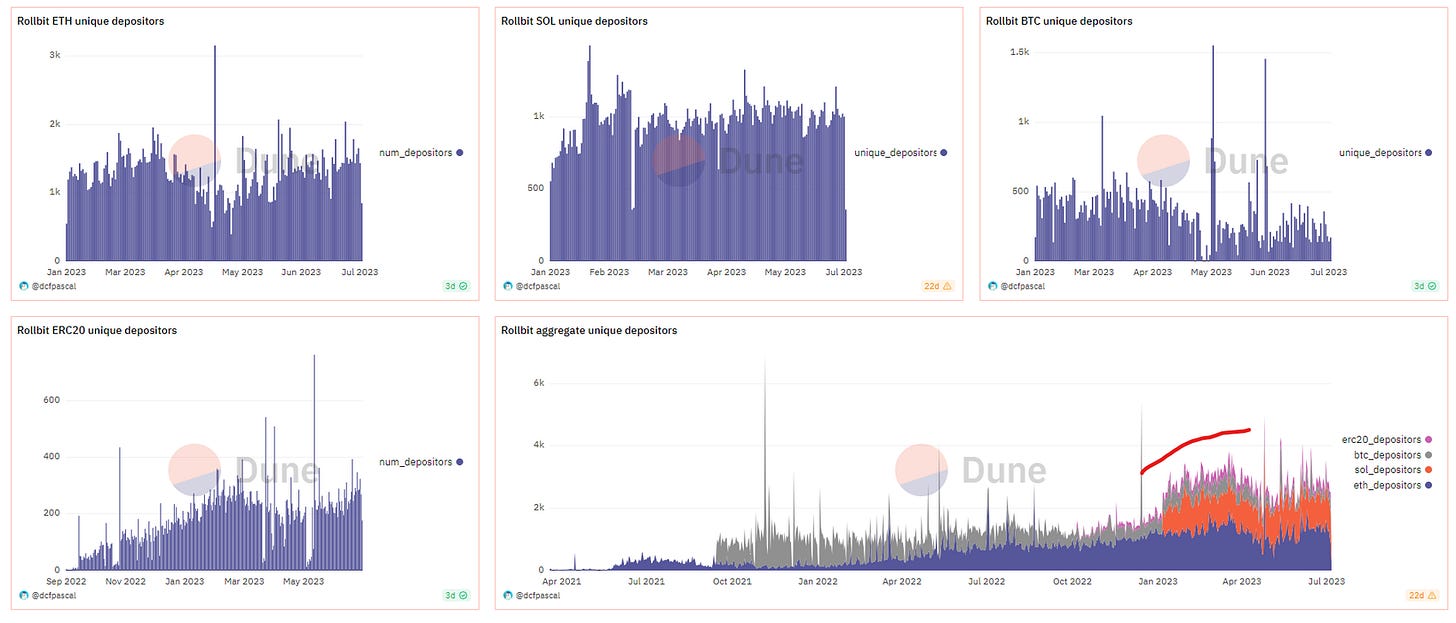Toggle num_depositors legend series in ETH chart
This screenshot has height=623, width=1456.
click(421, 153)
